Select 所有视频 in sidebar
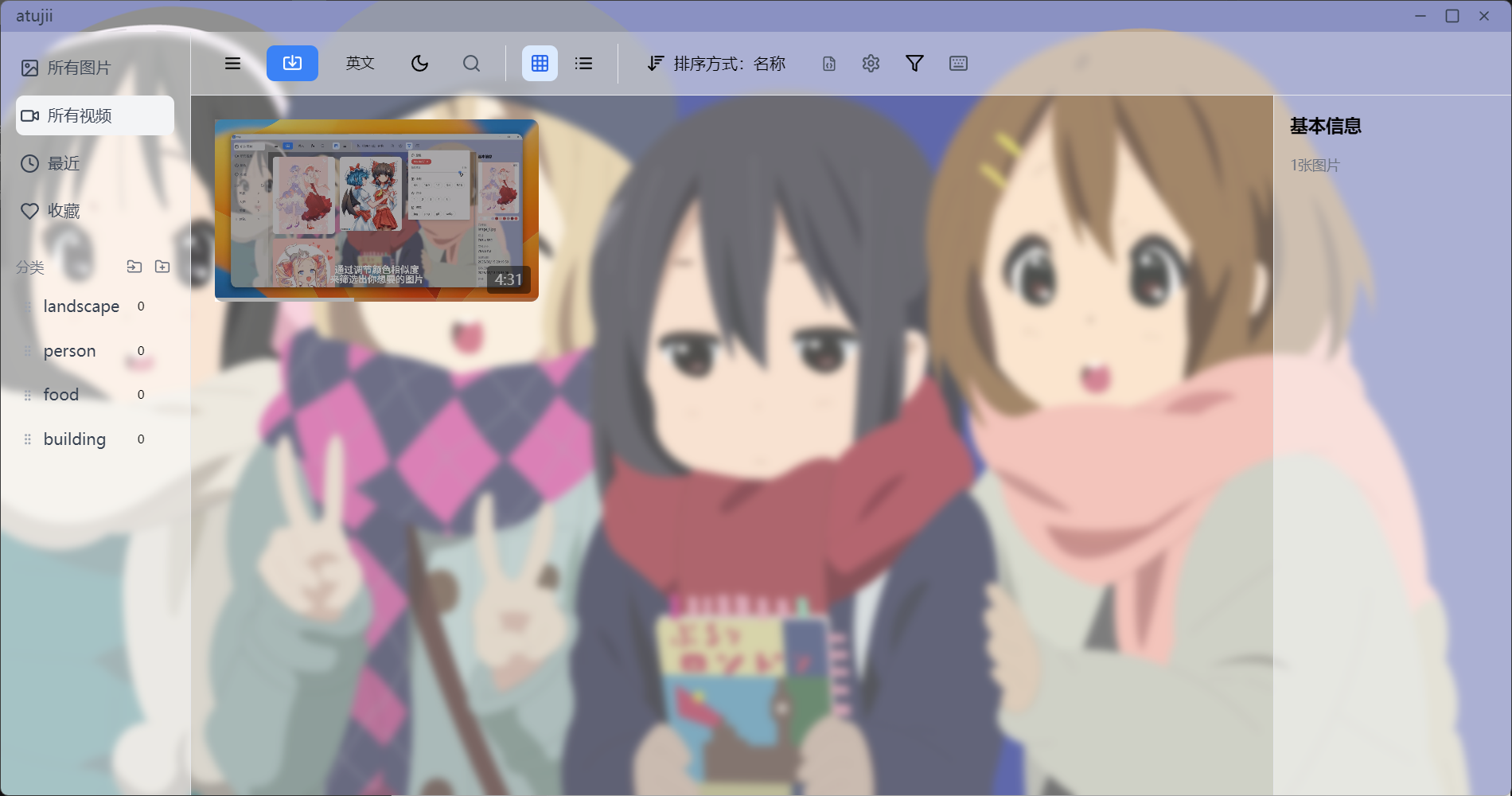This screenshot has width=1512, height=796. click(95, 116)
